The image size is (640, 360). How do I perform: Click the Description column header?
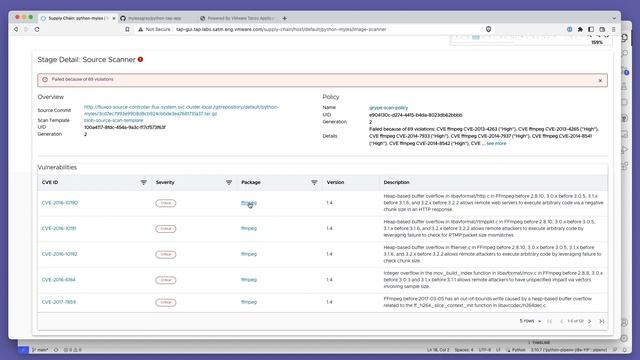coord(396,182)
